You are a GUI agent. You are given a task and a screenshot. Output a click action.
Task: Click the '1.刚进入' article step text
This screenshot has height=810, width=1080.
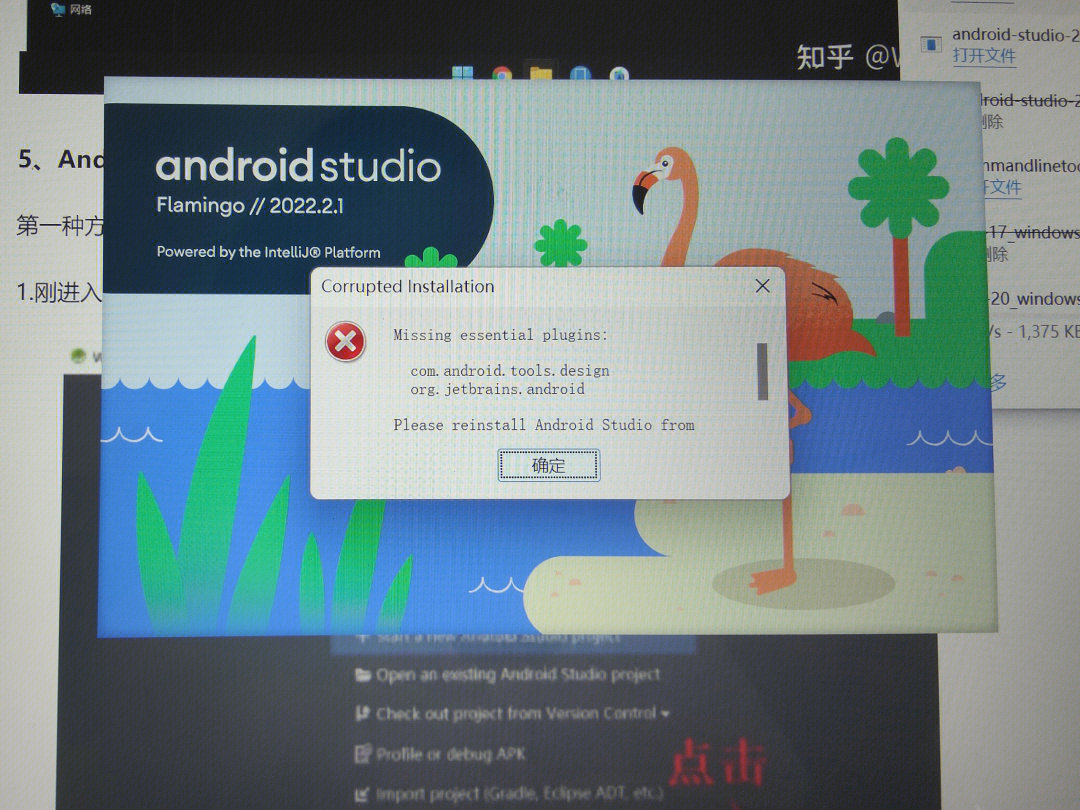(x=59, y=293)
